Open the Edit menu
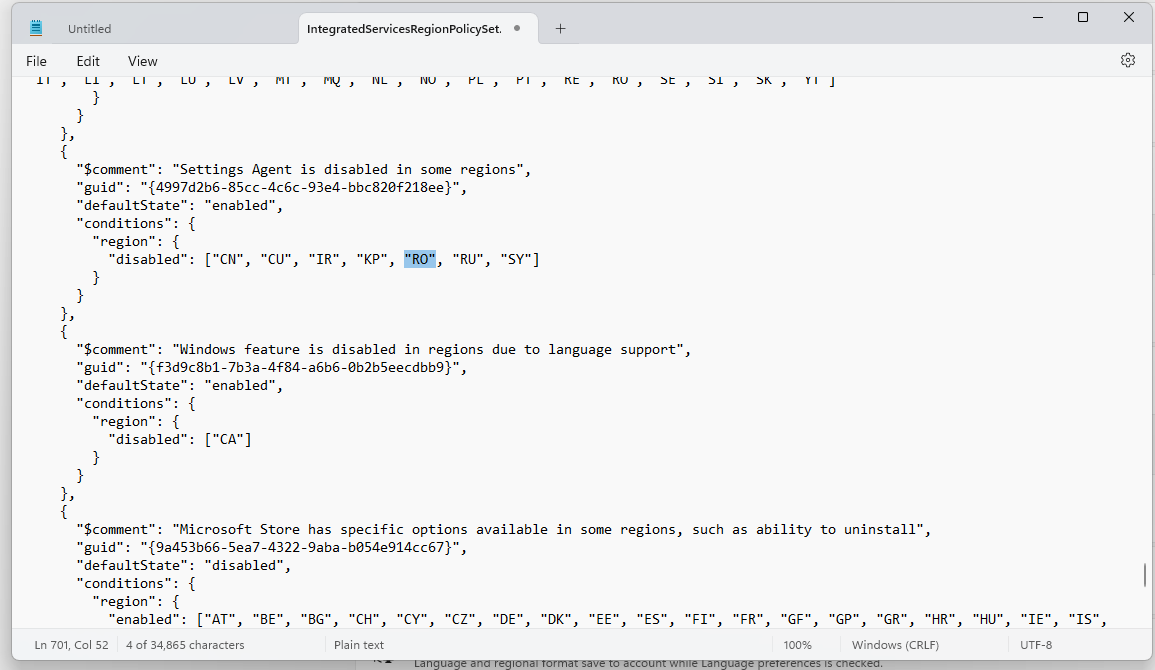1155x670 pixels. point(88,61)
